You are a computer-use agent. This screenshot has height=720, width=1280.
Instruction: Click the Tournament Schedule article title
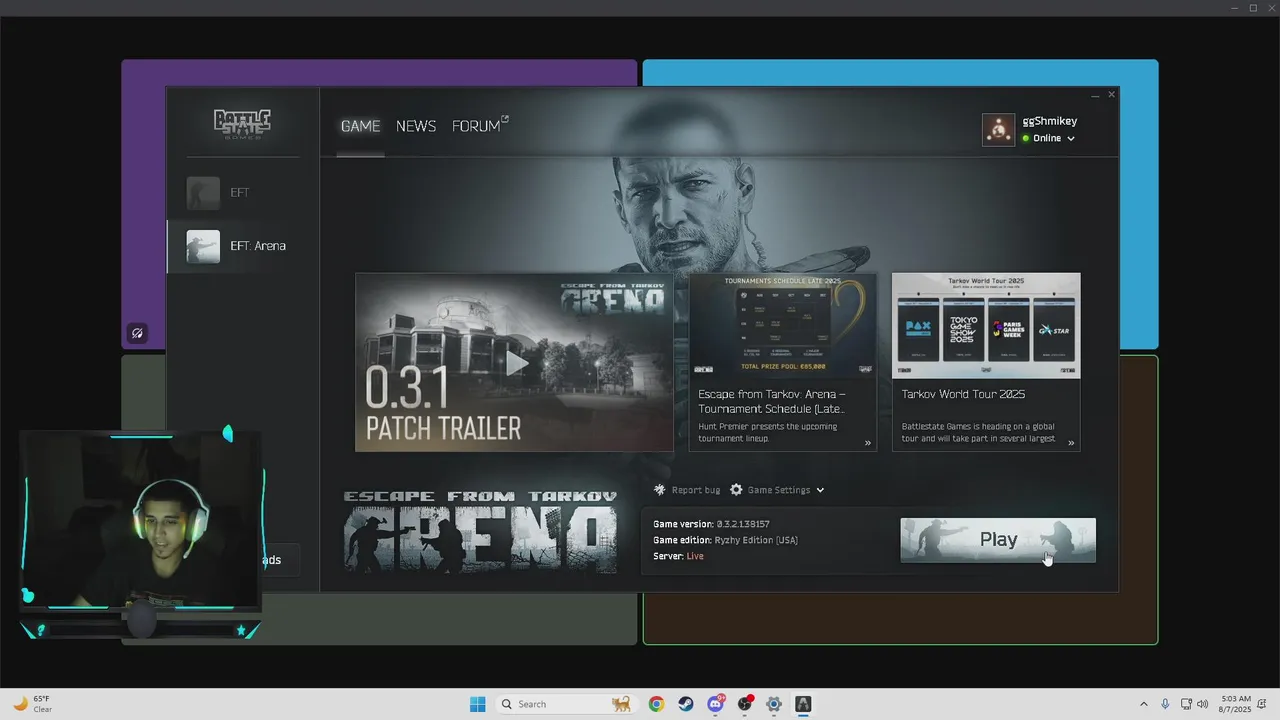772,401
